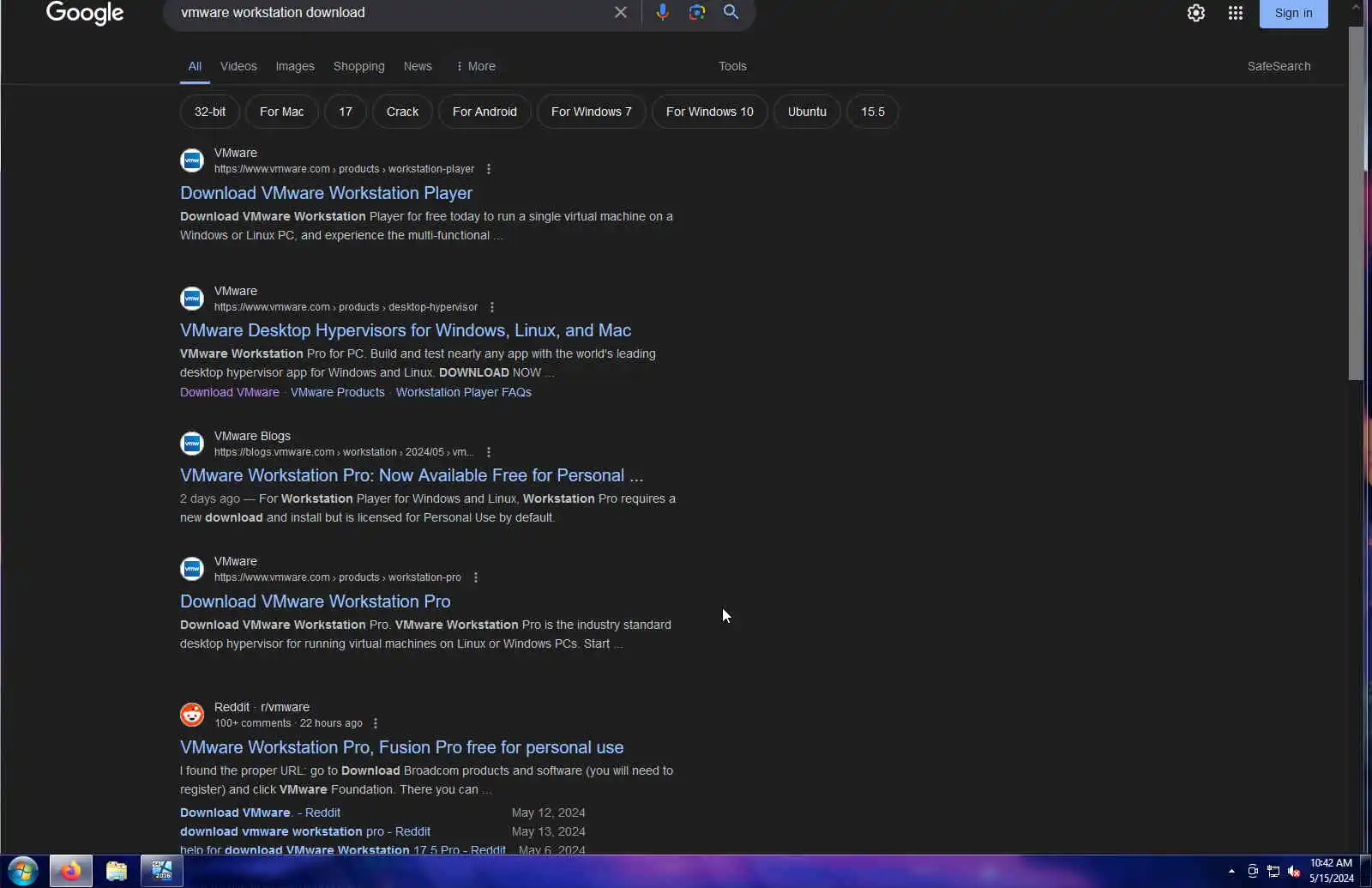Screen dimensions: 1372x888
Task: Expand the More search categories menu
Action: (476, 66)
